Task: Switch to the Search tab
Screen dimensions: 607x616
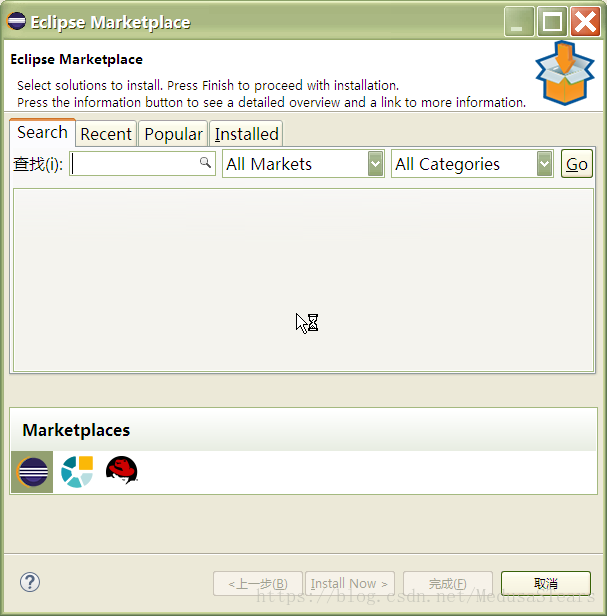Action: (42, 132)
